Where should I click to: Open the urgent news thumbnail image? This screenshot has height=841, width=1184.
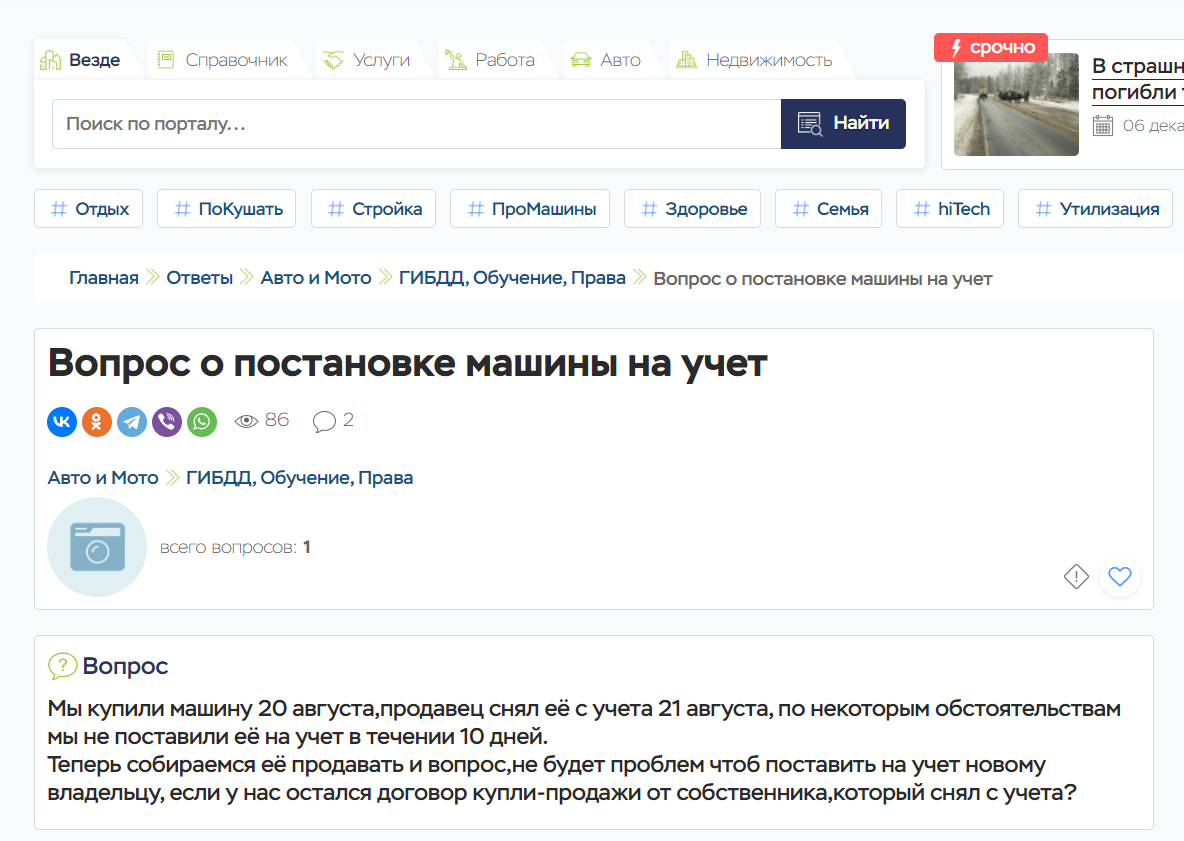[1016, 105]
